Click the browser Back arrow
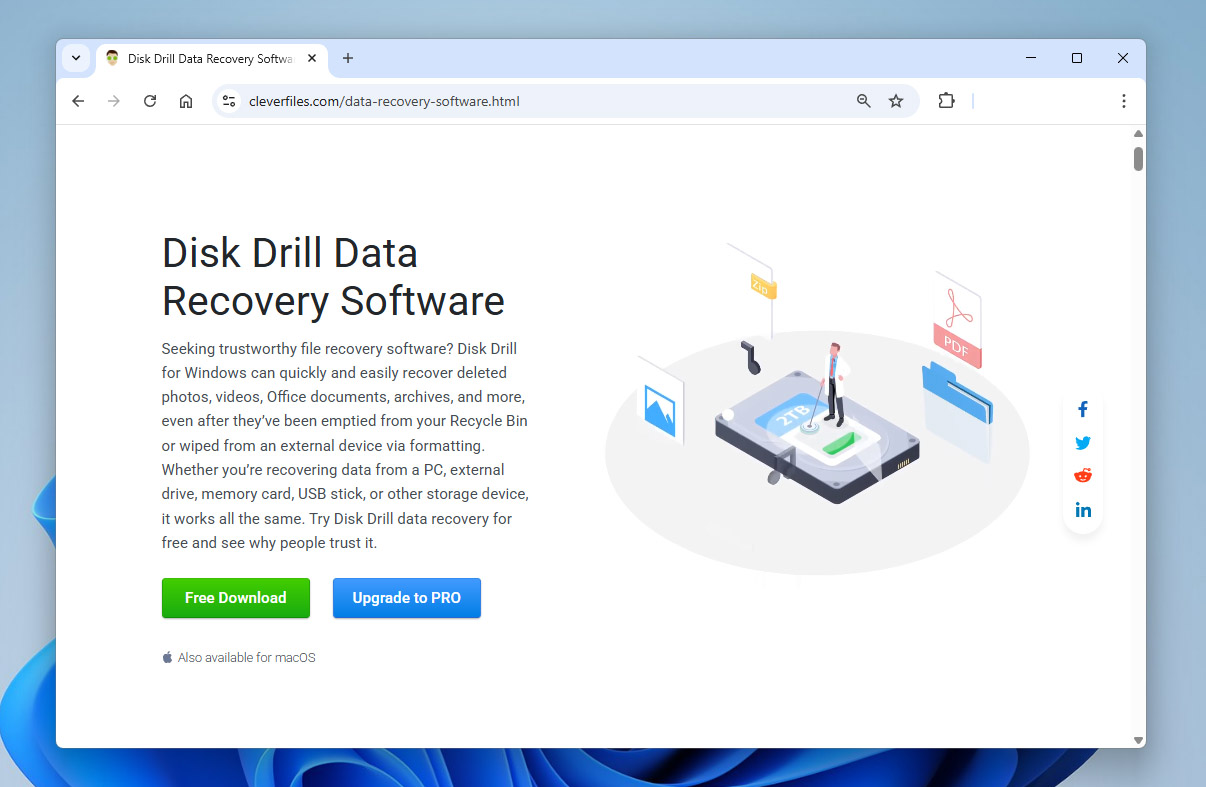The width and height of the screenshot is (1206, 787). point(78,101)
